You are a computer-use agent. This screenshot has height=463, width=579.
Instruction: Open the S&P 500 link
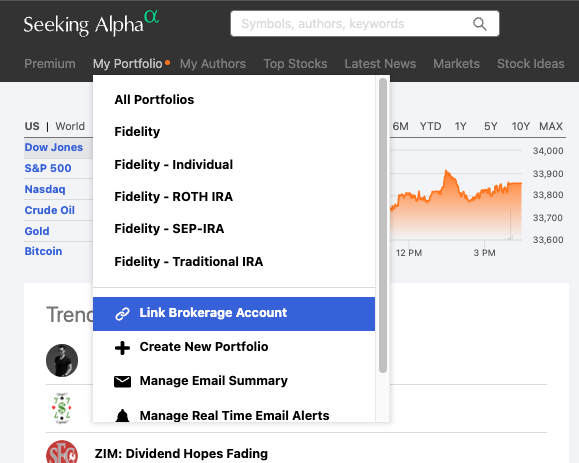click(x=48, y=168)
